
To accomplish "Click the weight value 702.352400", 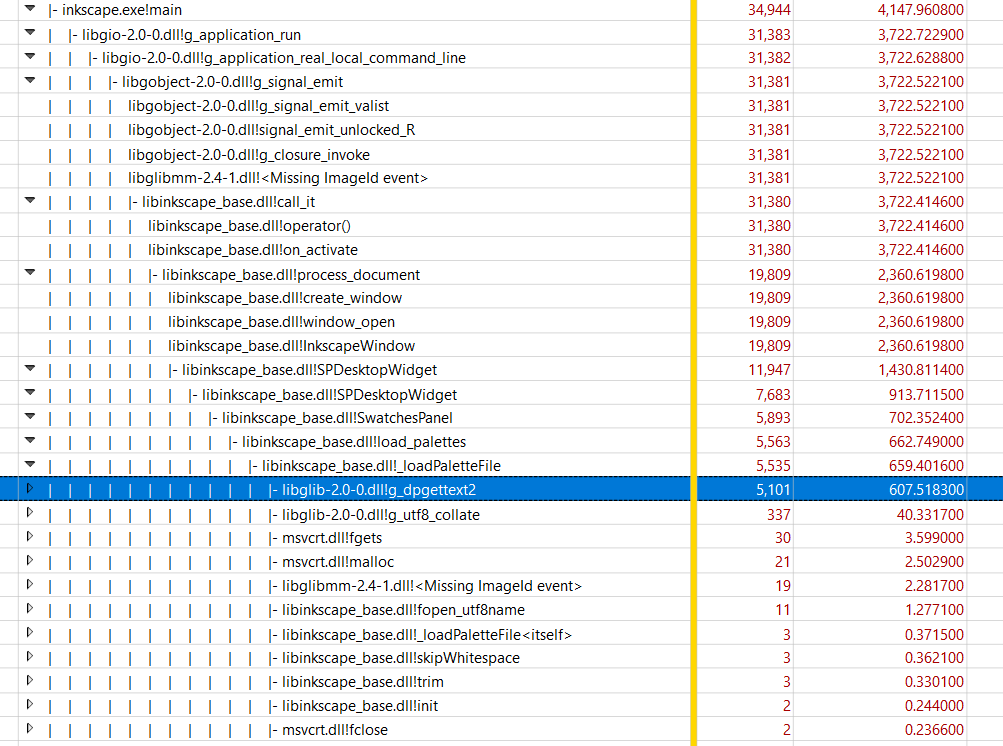I will coord(926,418).
